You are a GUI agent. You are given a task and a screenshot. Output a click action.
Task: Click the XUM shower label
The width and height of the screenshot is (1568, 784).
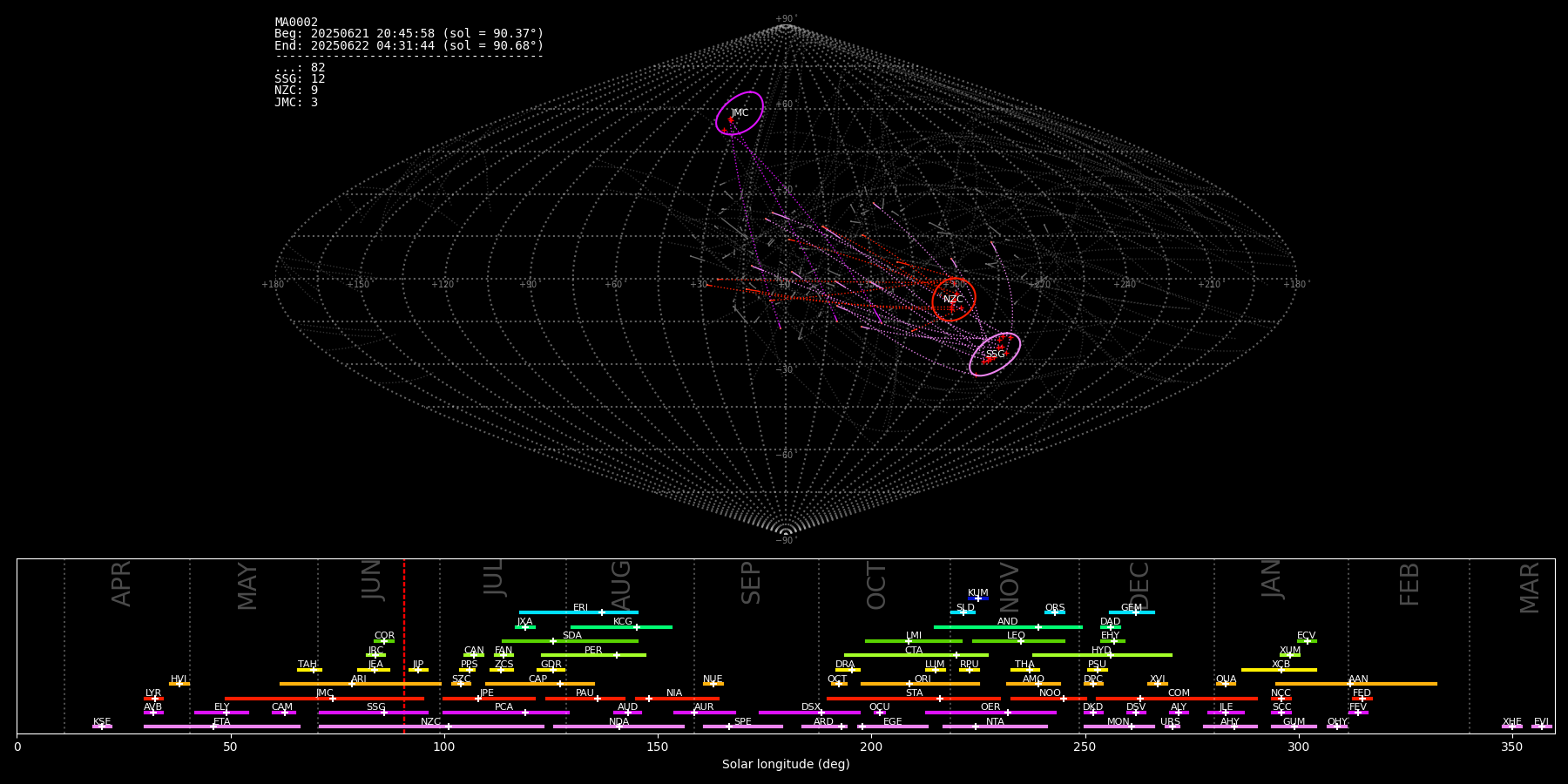coord(1290,651)
